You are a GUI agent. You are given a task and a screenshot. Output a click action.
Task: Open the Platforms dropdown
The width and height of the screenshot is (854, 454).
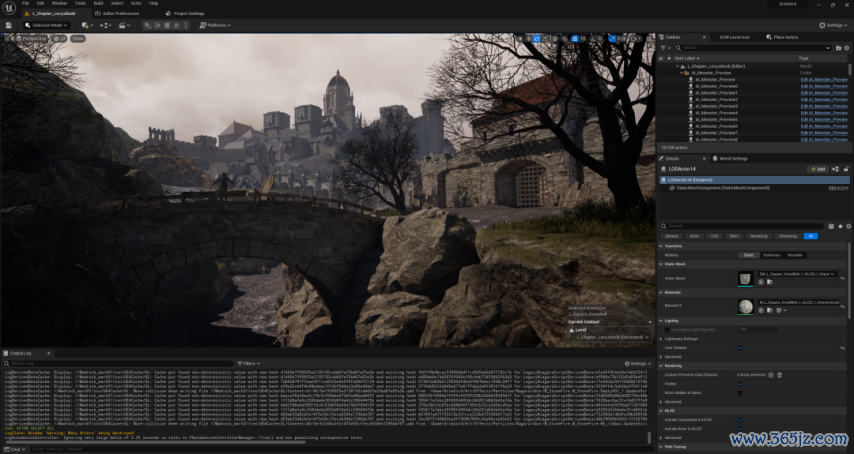point(215,25)
